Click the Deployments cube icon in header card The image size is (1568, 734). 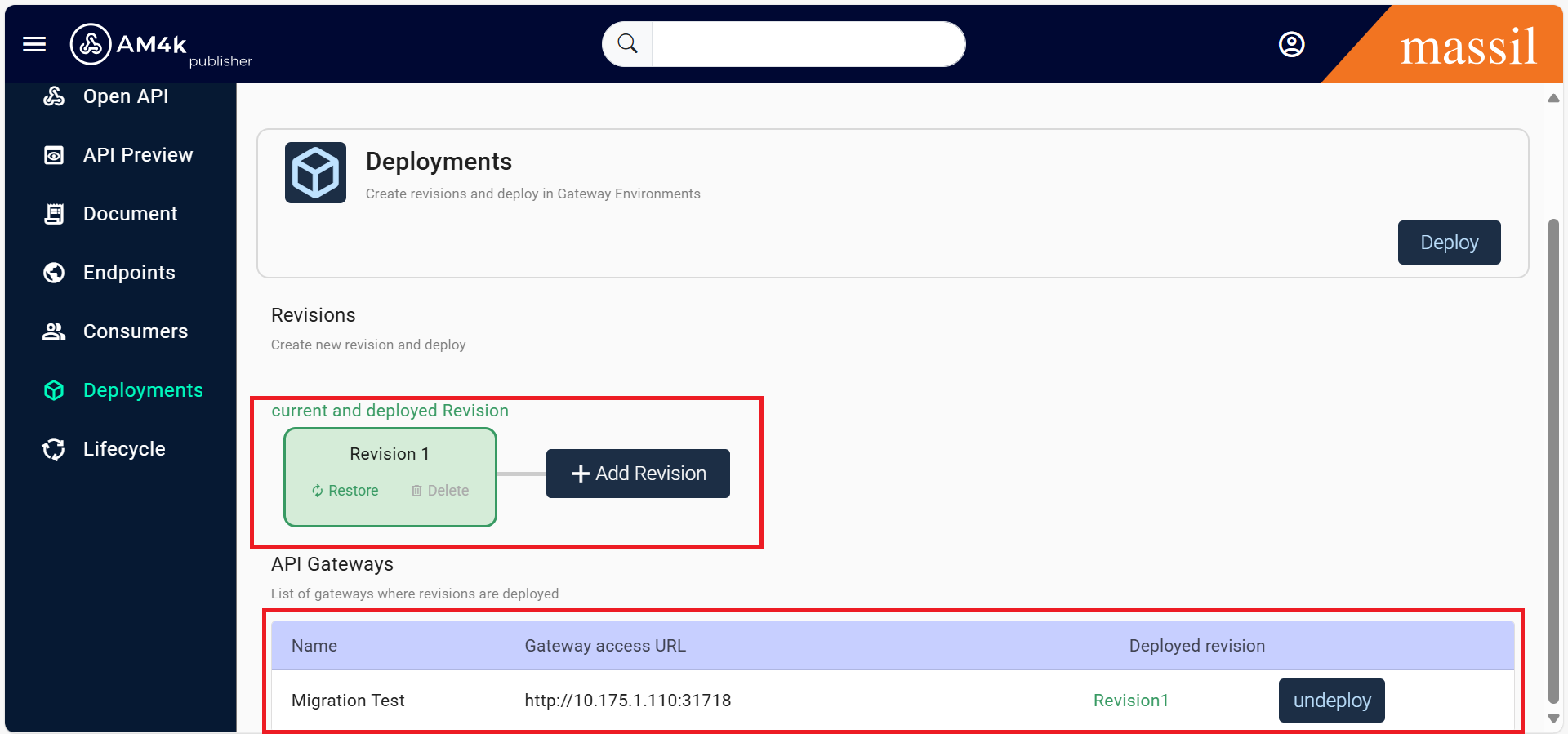315,173
